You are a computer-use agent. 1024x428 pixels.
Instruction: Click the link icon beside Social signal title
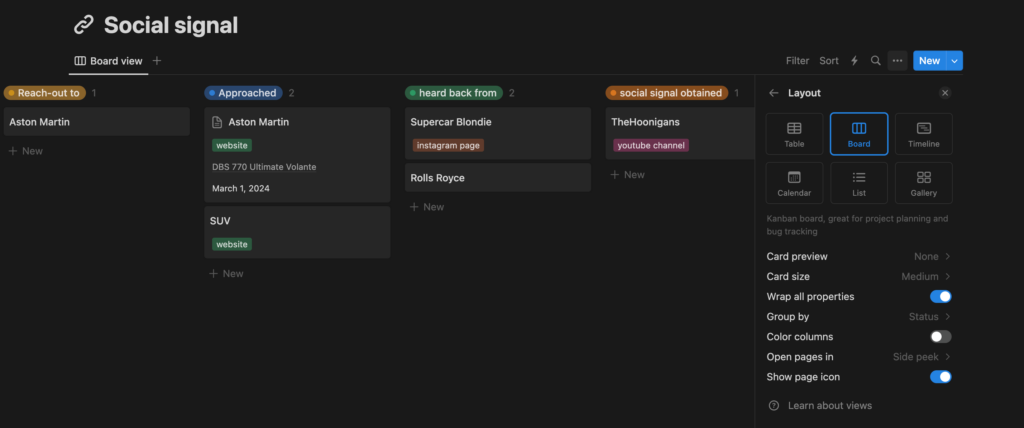(x=84, y=25)
